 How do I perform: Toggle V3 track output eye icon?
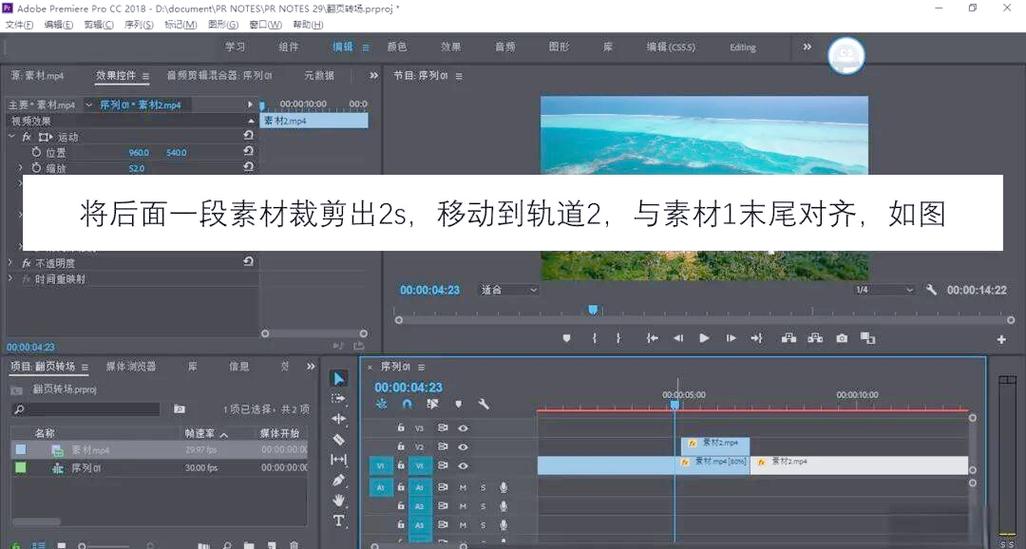pos(463,428)
